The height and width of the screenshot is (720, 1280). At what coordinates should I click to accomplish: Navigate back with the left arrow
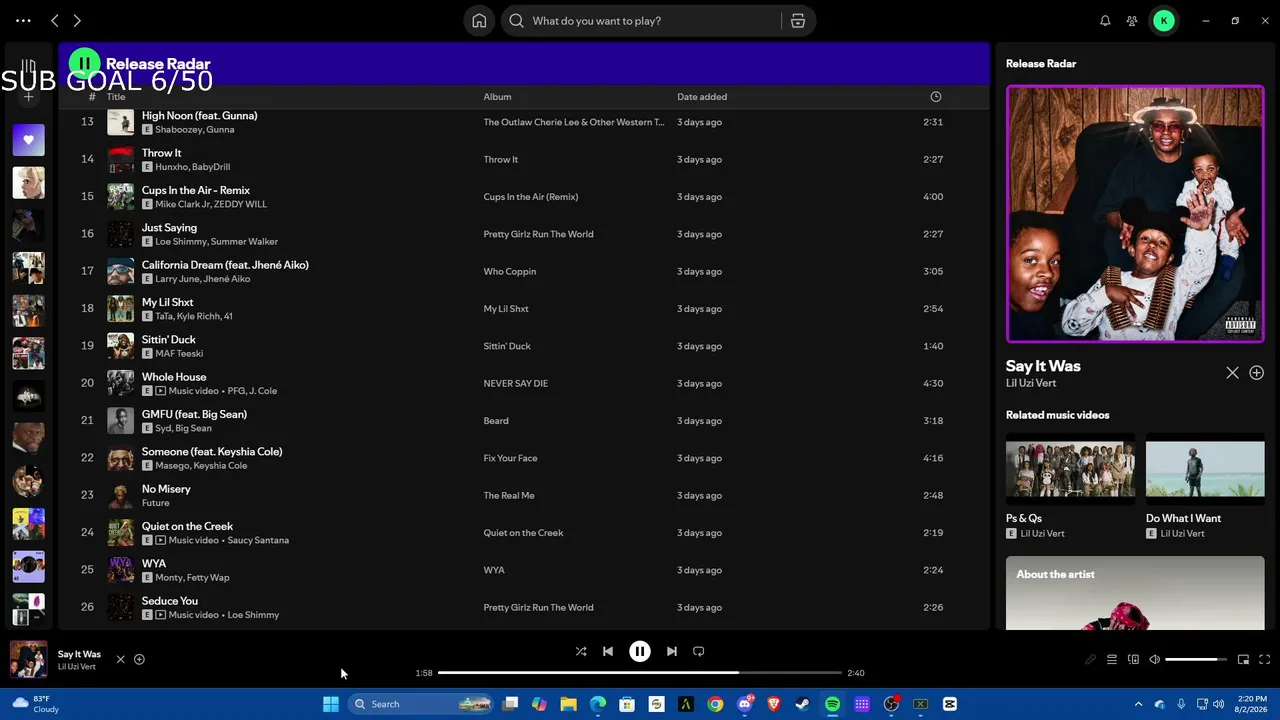pyautogui.click(x=55, y=21)
